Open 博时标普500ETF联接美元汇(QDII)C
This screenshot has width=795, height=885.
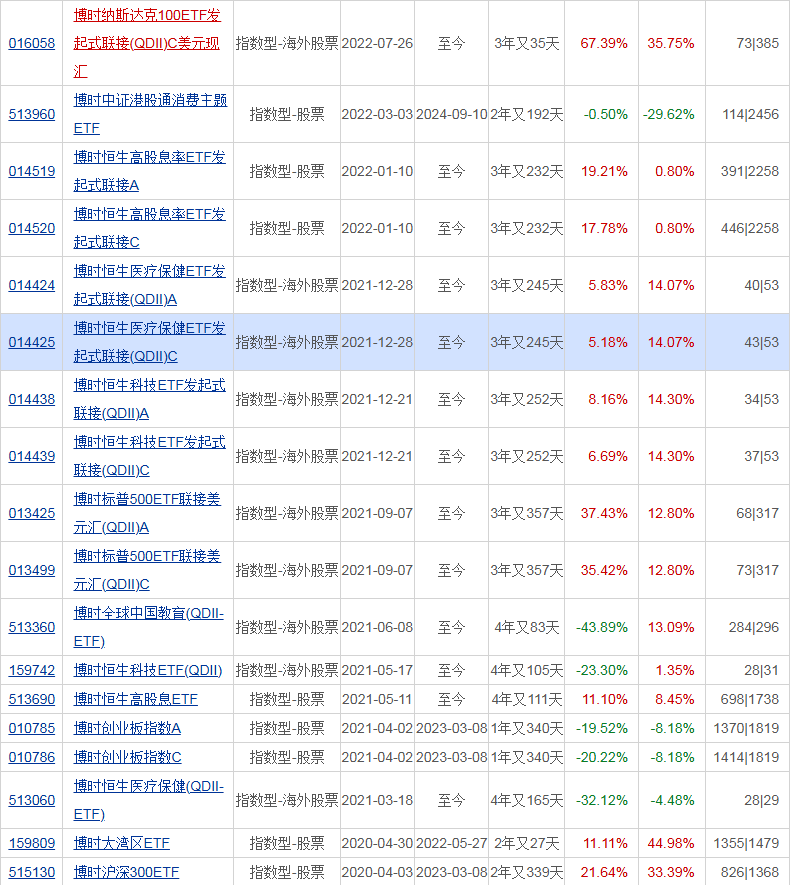tap(147, 571)
